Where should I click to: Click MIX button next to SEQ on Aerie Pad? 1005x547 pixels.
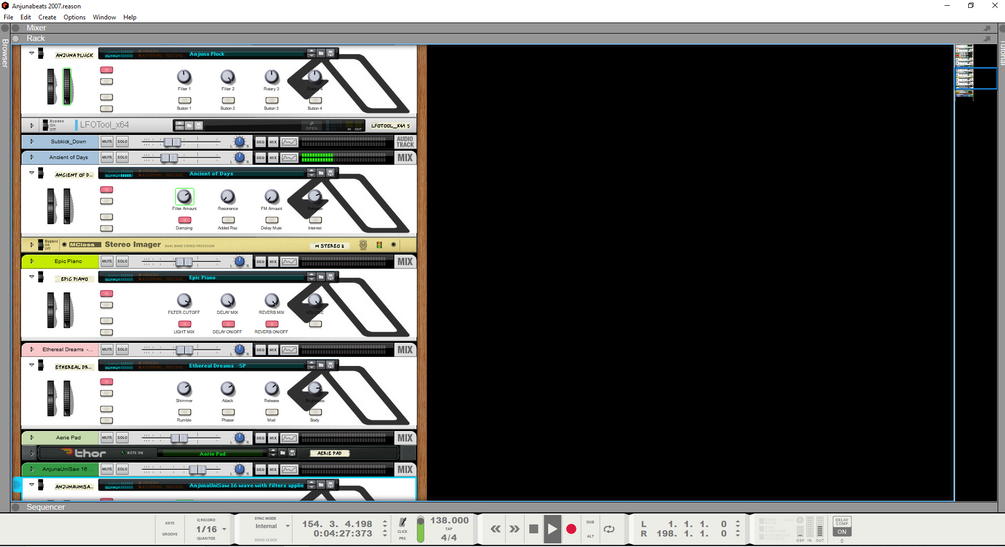(273, 438)
